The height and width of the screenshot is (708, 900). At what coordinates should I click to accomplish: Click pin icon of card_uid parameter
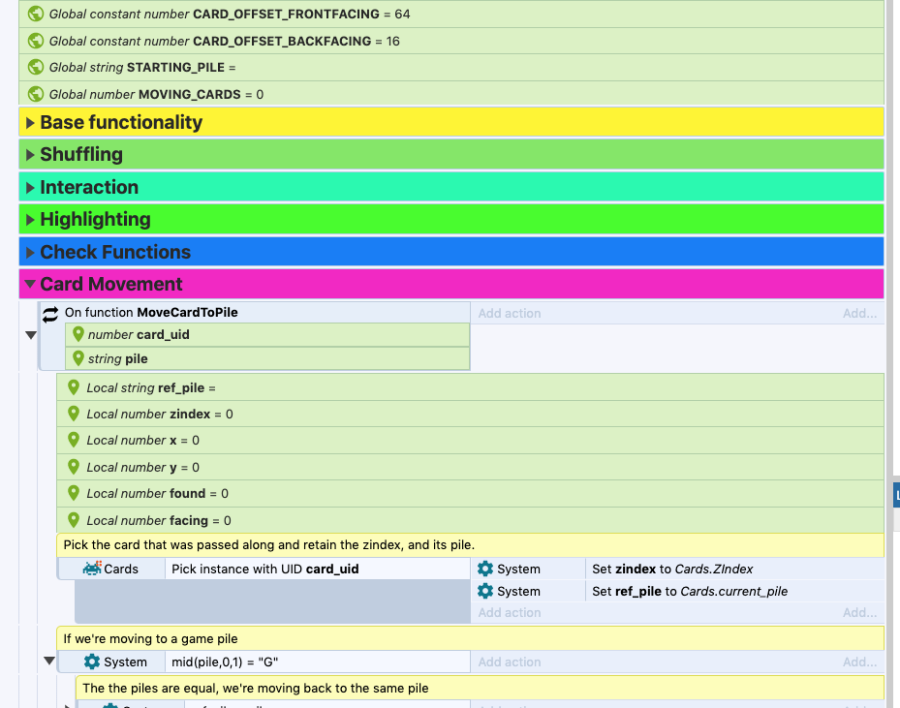(78, 335)
